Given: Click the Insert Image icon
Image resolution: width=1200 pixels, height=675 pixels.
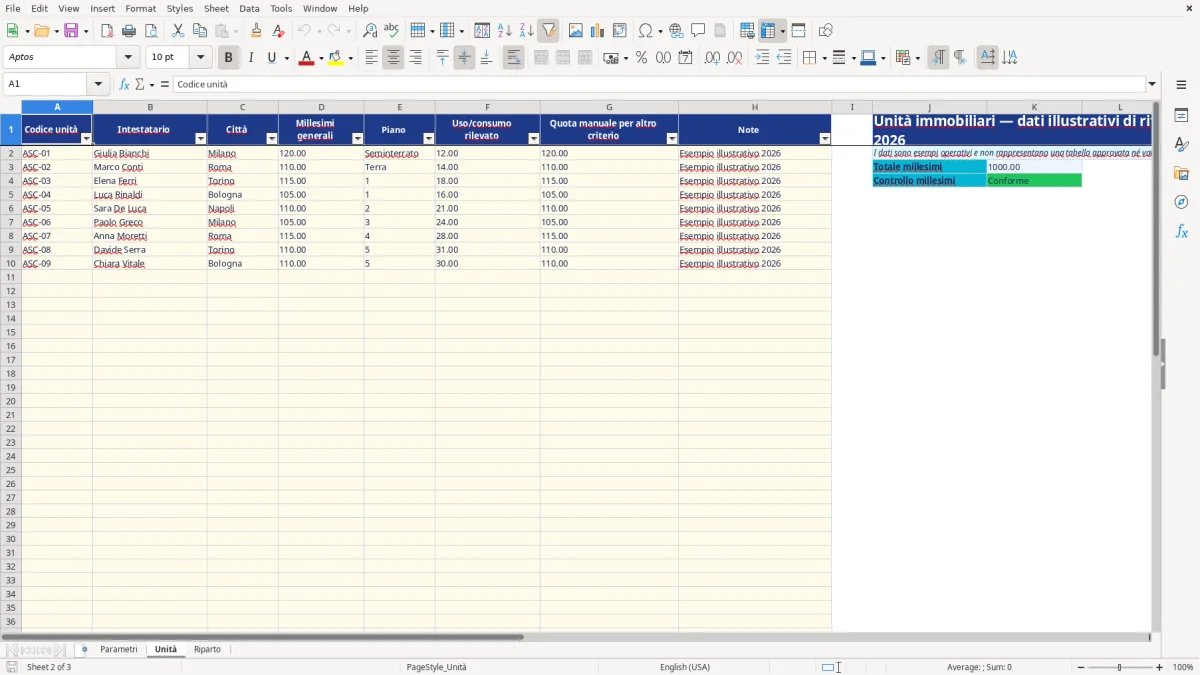Looking at the screenshot, I should point(575,30).
